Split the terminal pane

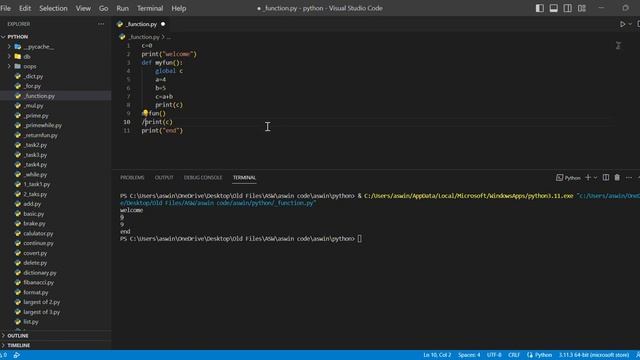[x=606, y=178]
